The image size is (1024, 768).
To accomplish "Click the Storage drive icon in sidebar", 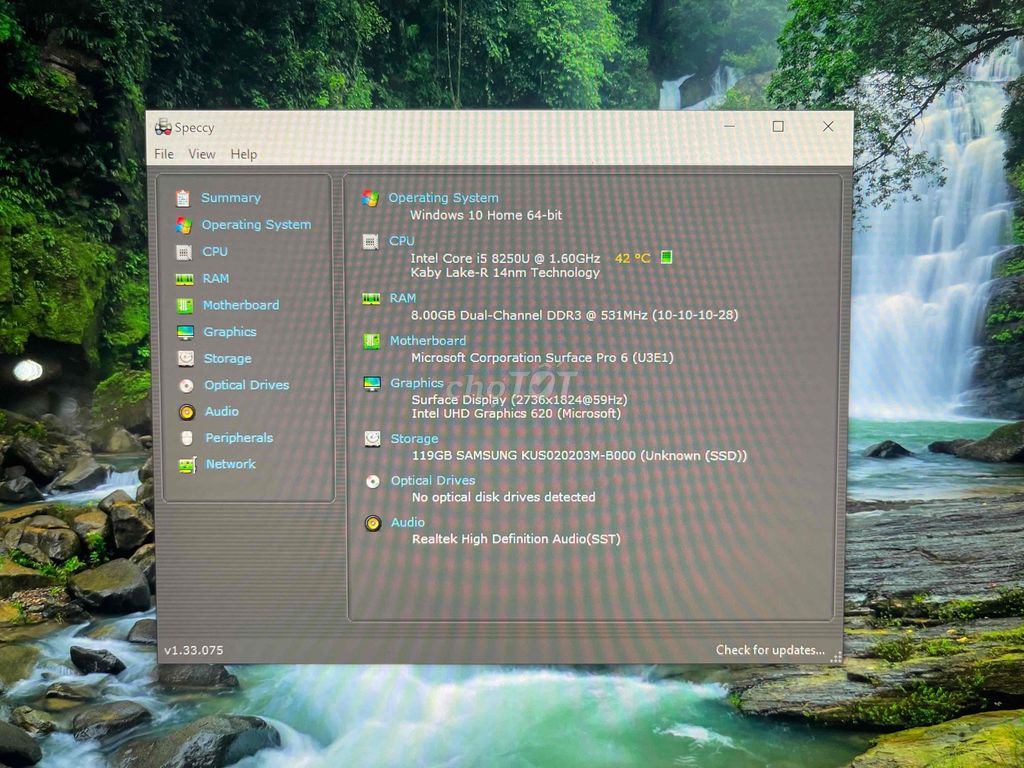I will click(185, 359).
